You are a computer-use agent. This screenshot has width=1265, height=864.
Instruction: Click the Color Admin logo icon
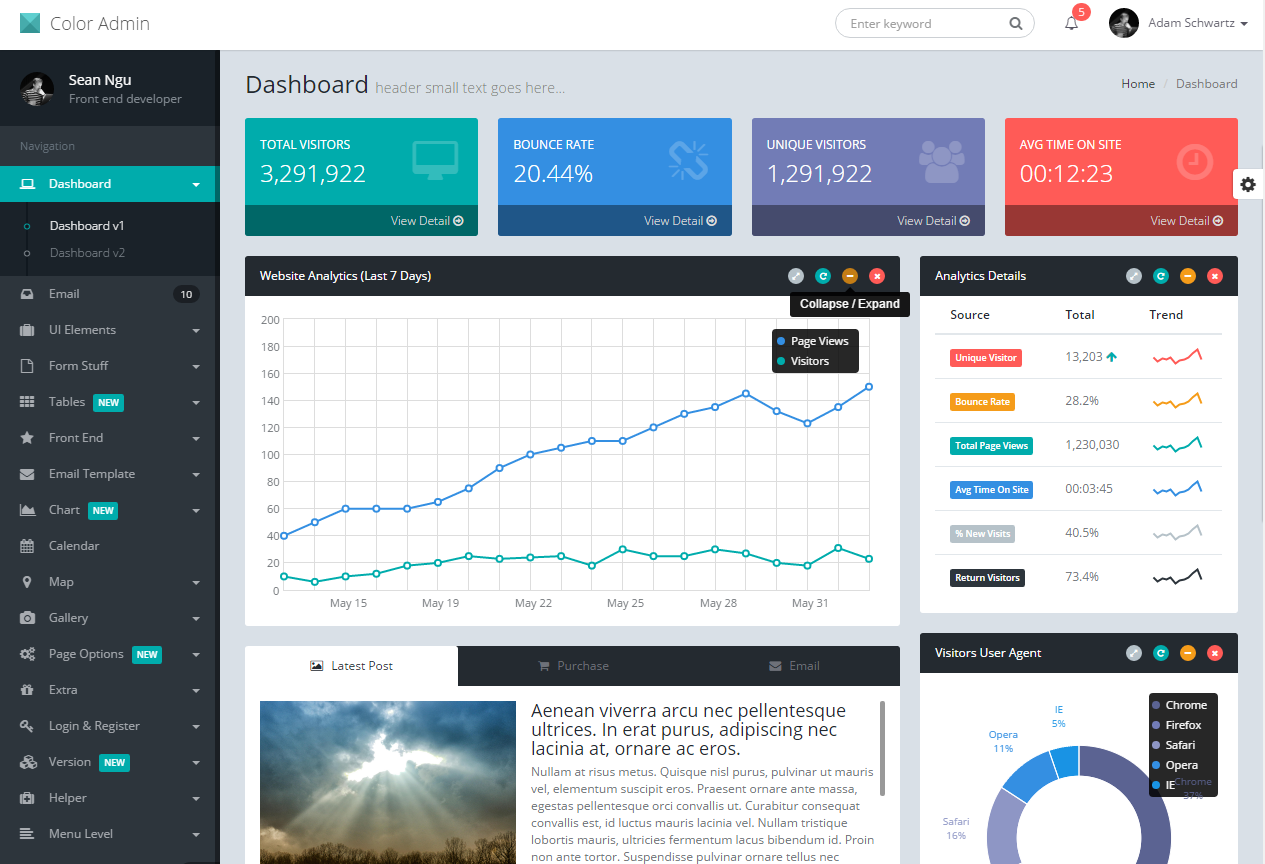tap(30, 23)
